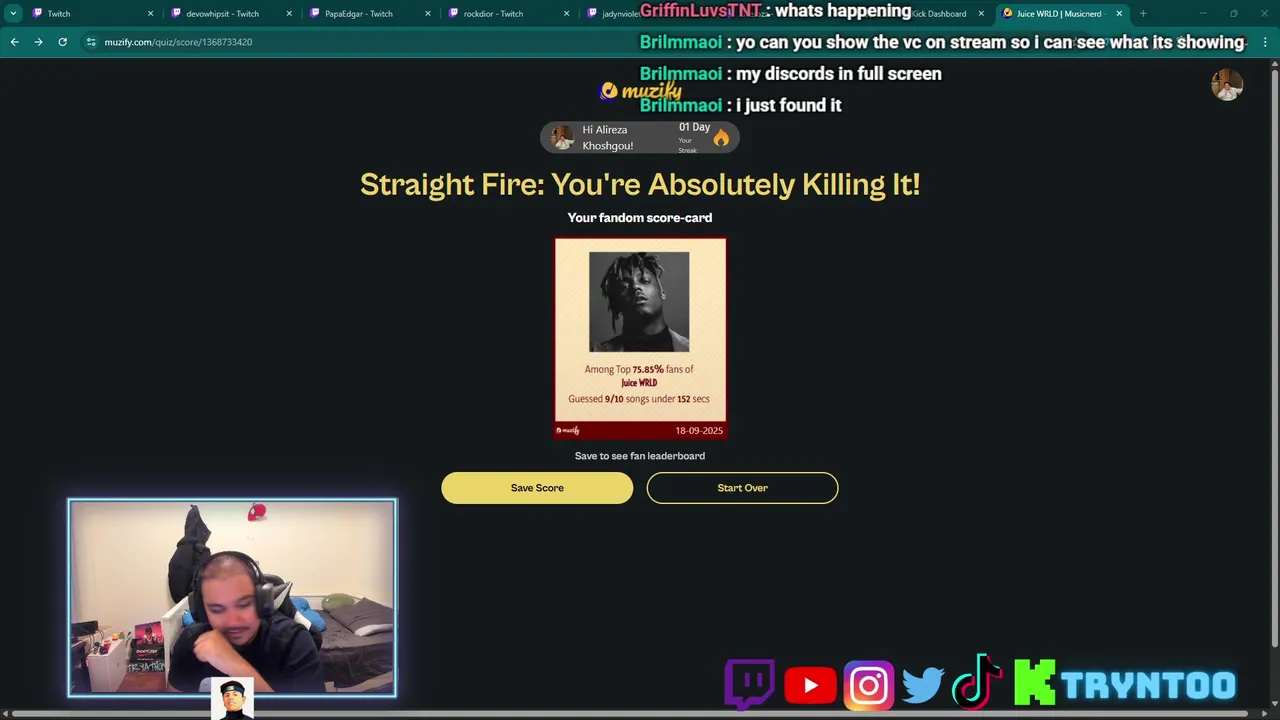Click the avatar beside Hi Alireza greeting
Image resolution: width=1280 pixels, height=720 pixels.
(563, 137)
